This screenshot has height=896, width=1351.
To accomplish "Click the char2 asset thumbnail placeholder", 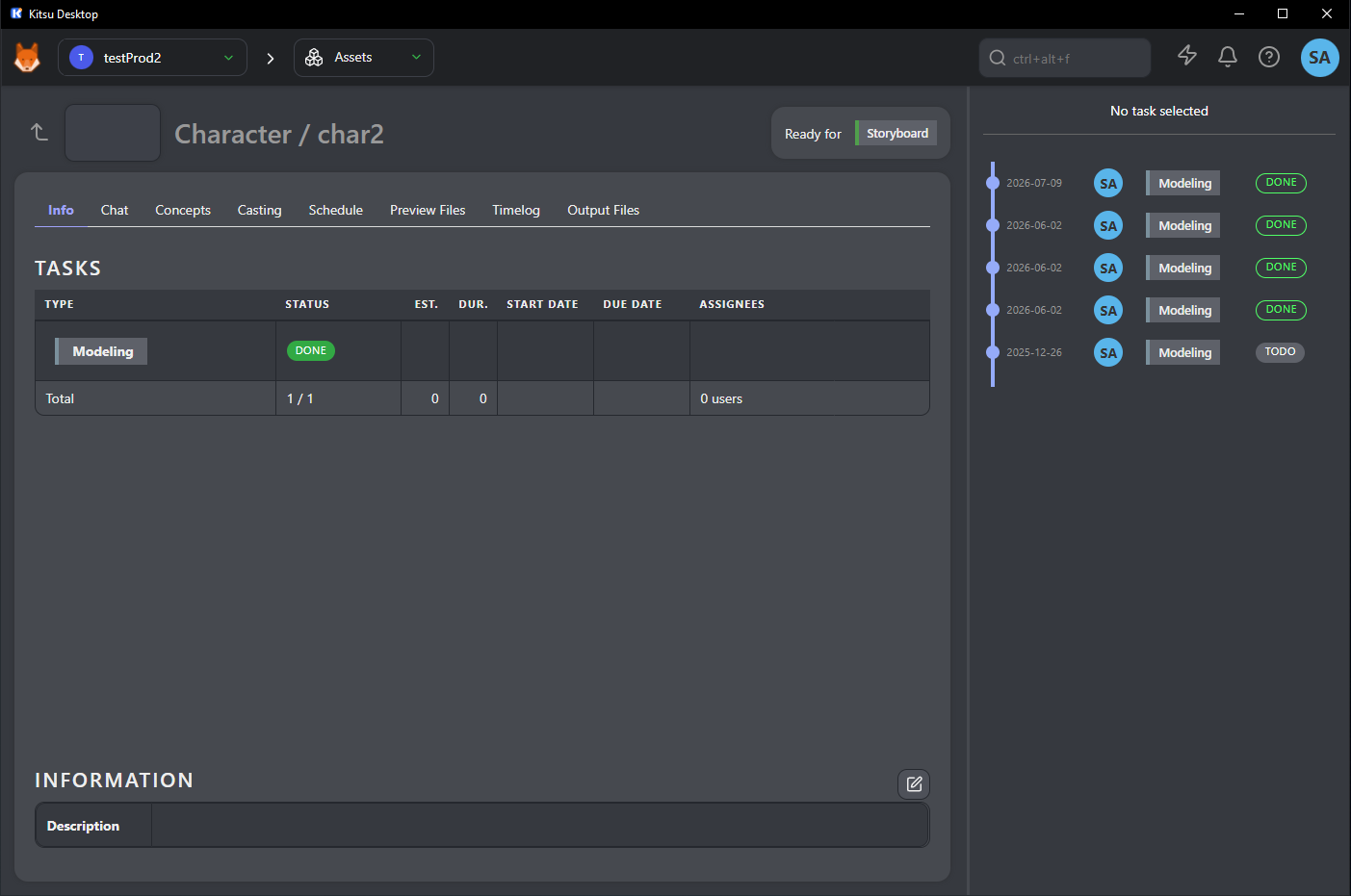I will [x=113, y=133].
